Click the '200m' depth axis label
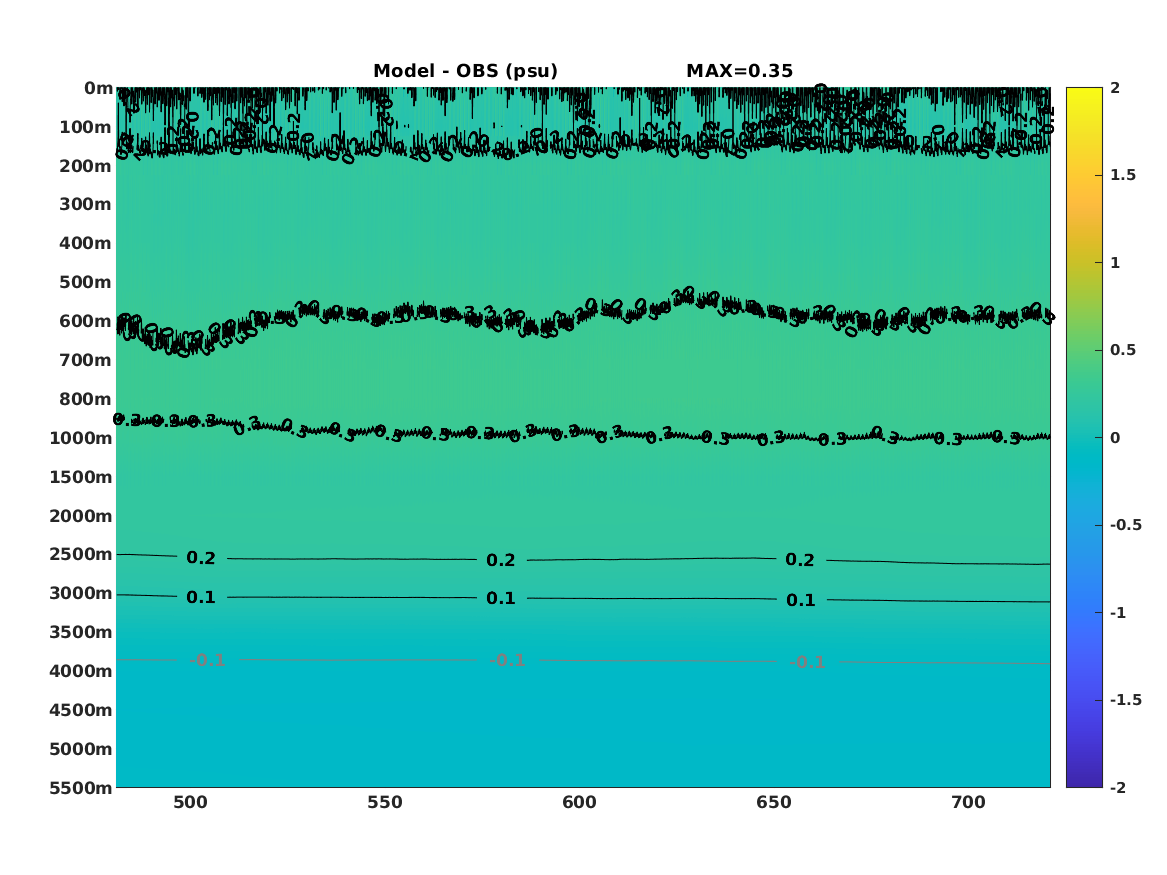 (86, 166)
